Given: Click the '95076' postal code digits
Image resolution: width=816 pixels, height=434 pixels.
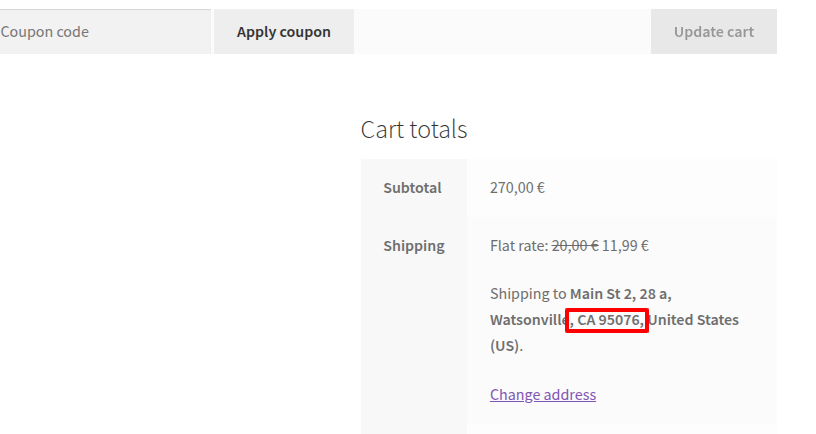Looking at the screenshot, I should click(620, 320).
